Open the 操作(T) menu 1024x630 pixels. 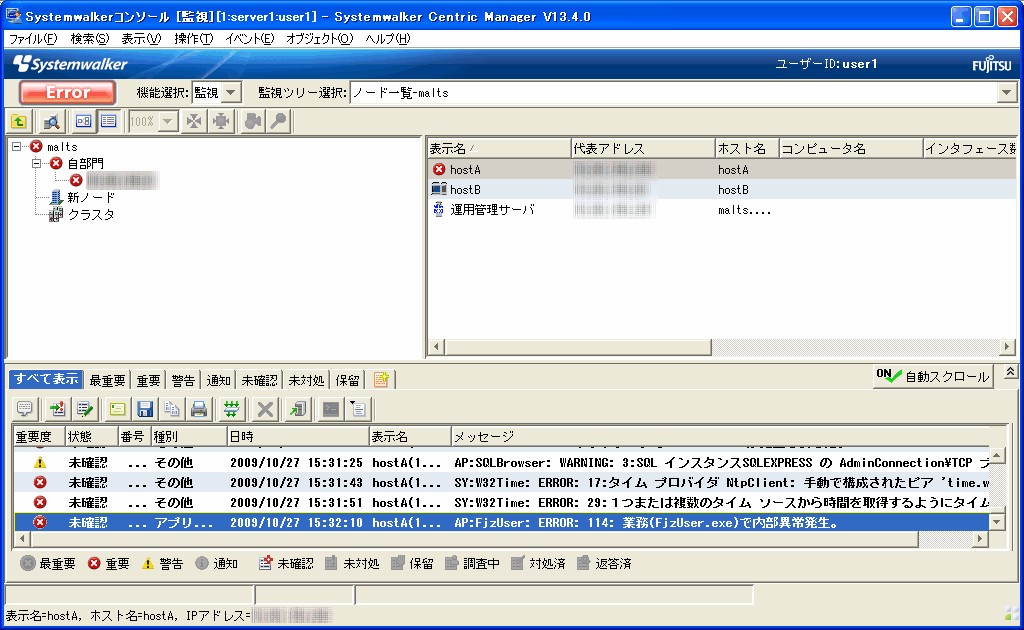(193, 39)
